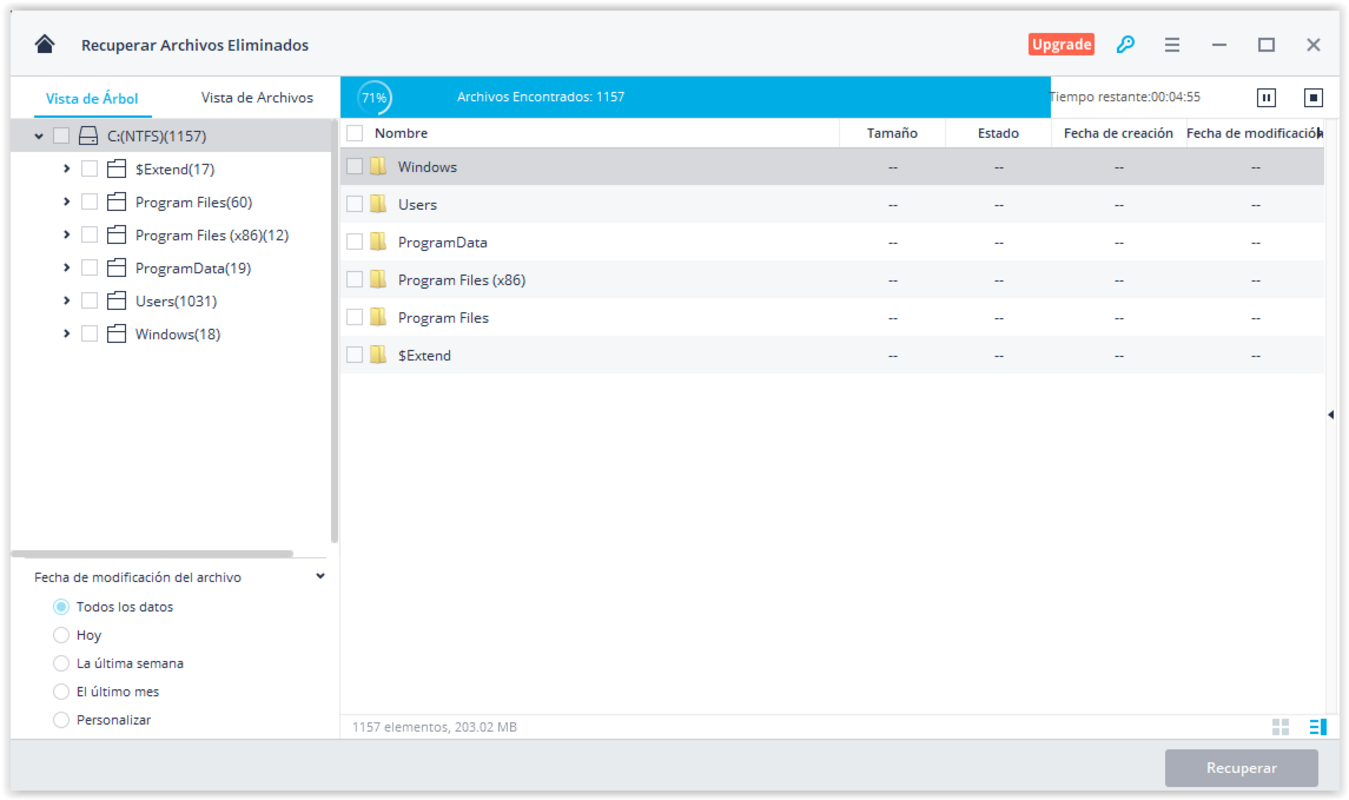Click Users(1031) folder icon in tree

point(116,301)
